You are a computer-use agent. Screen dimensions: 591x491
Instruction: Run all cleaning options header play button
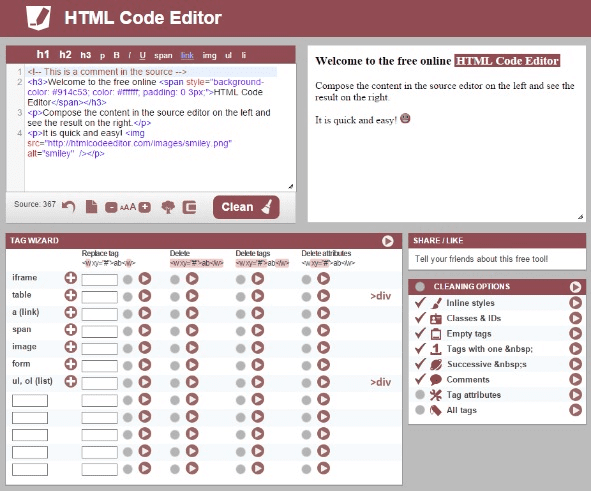pyautogui.click(x=575, y=287)
